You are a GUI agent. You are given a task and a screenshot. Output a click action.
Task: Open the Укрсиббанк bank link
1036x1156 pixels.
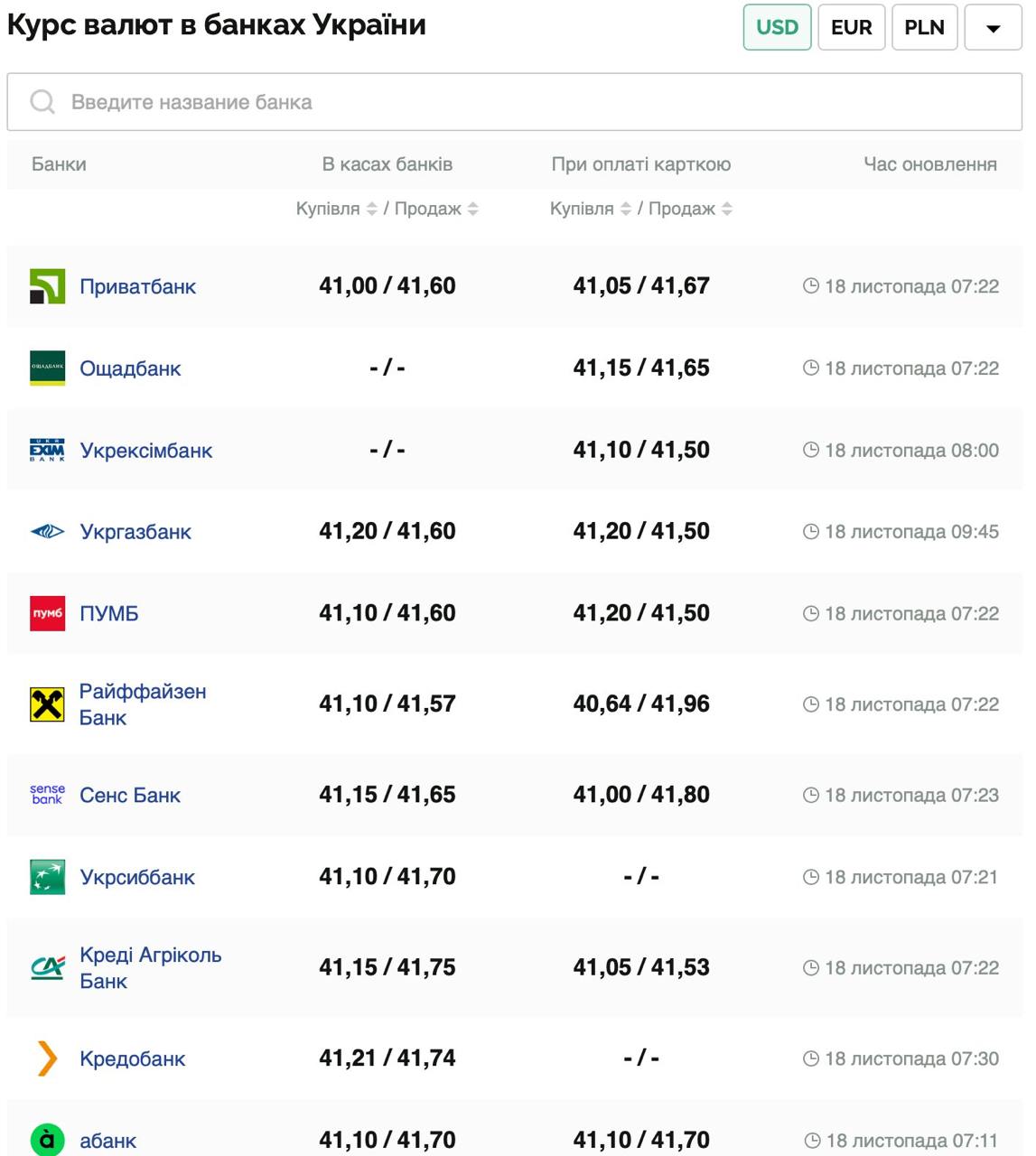(137, 877)
